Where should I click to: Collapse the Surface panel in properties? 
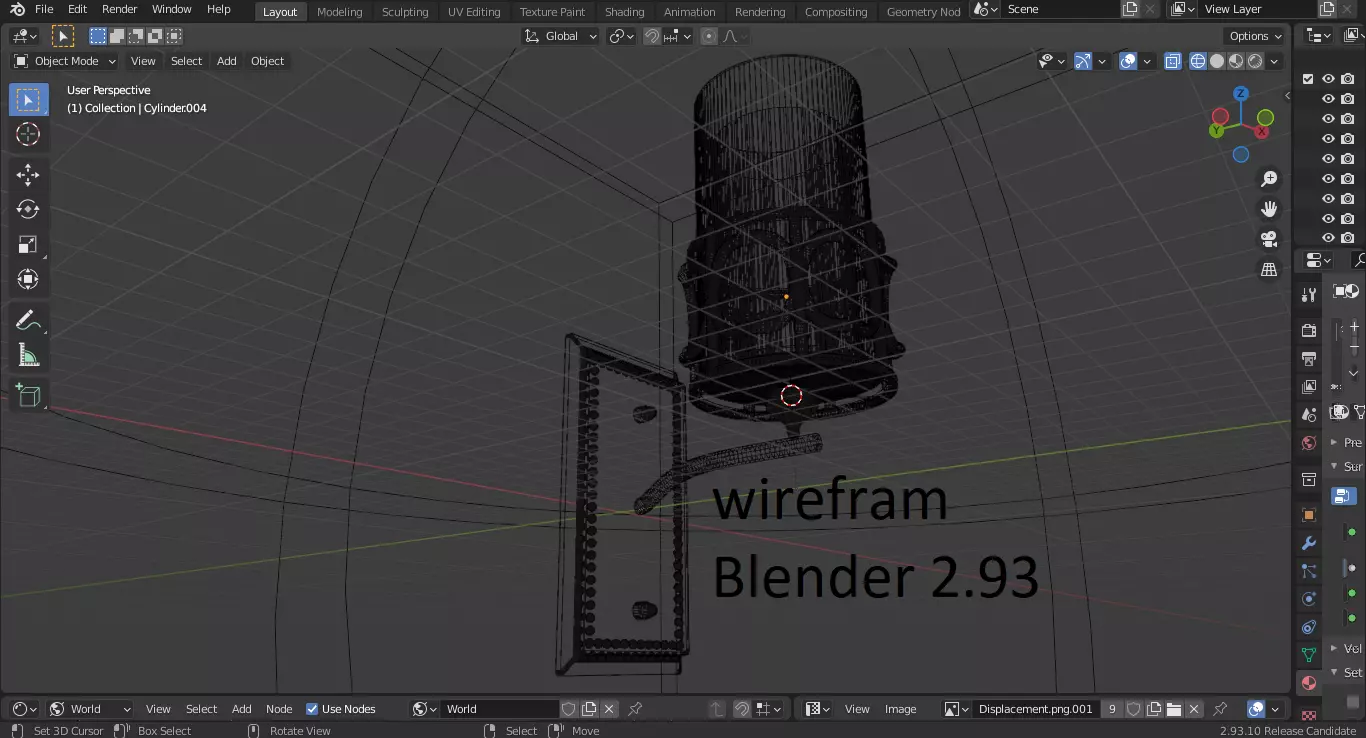(x=1334, y=466)
